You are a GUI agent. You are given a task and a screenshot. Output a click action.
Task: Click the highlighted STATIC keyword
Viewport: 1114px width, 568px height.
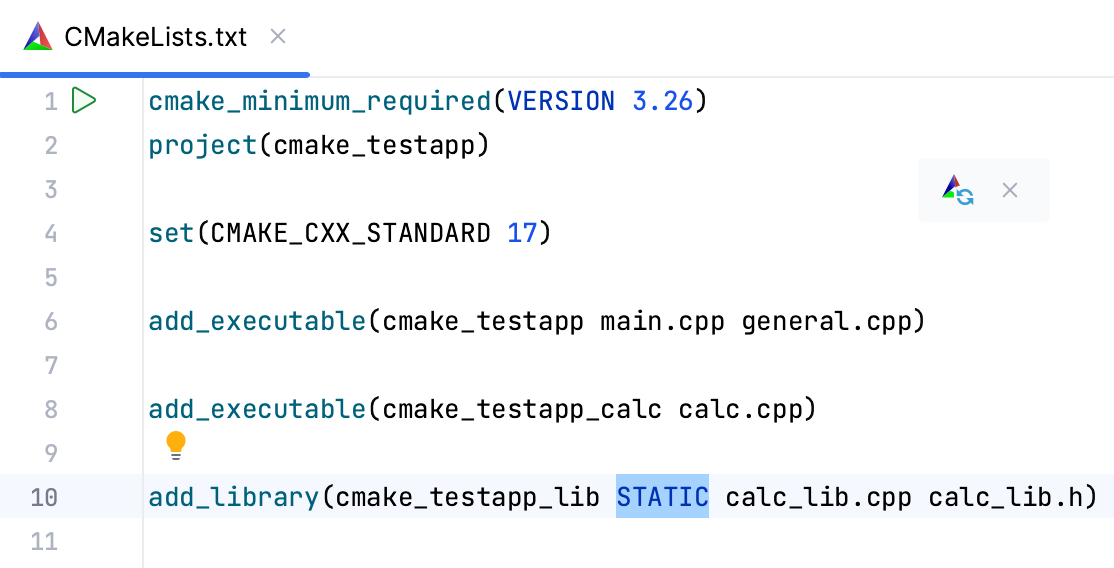(662, 497)
